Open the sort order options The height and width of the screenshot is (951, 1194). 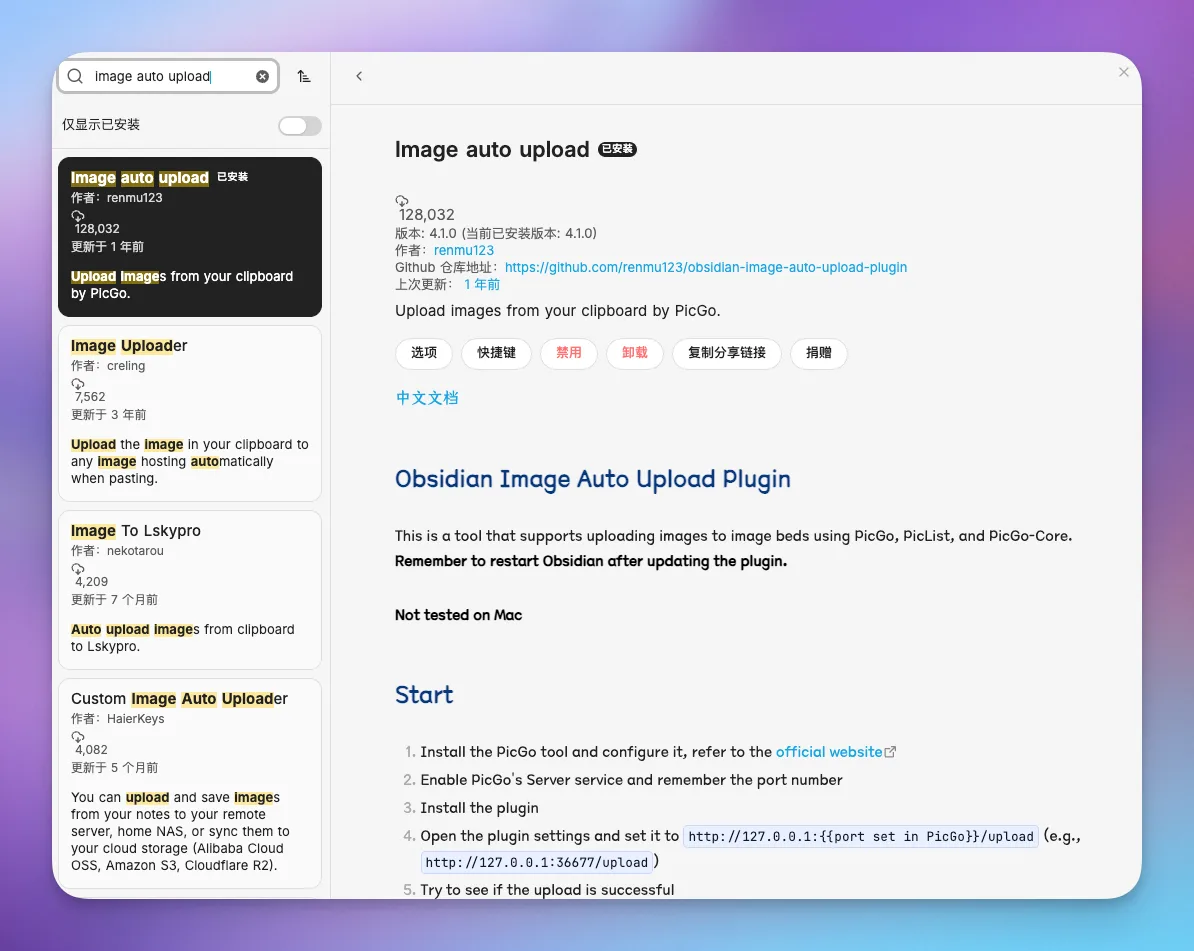coord(304,76)
